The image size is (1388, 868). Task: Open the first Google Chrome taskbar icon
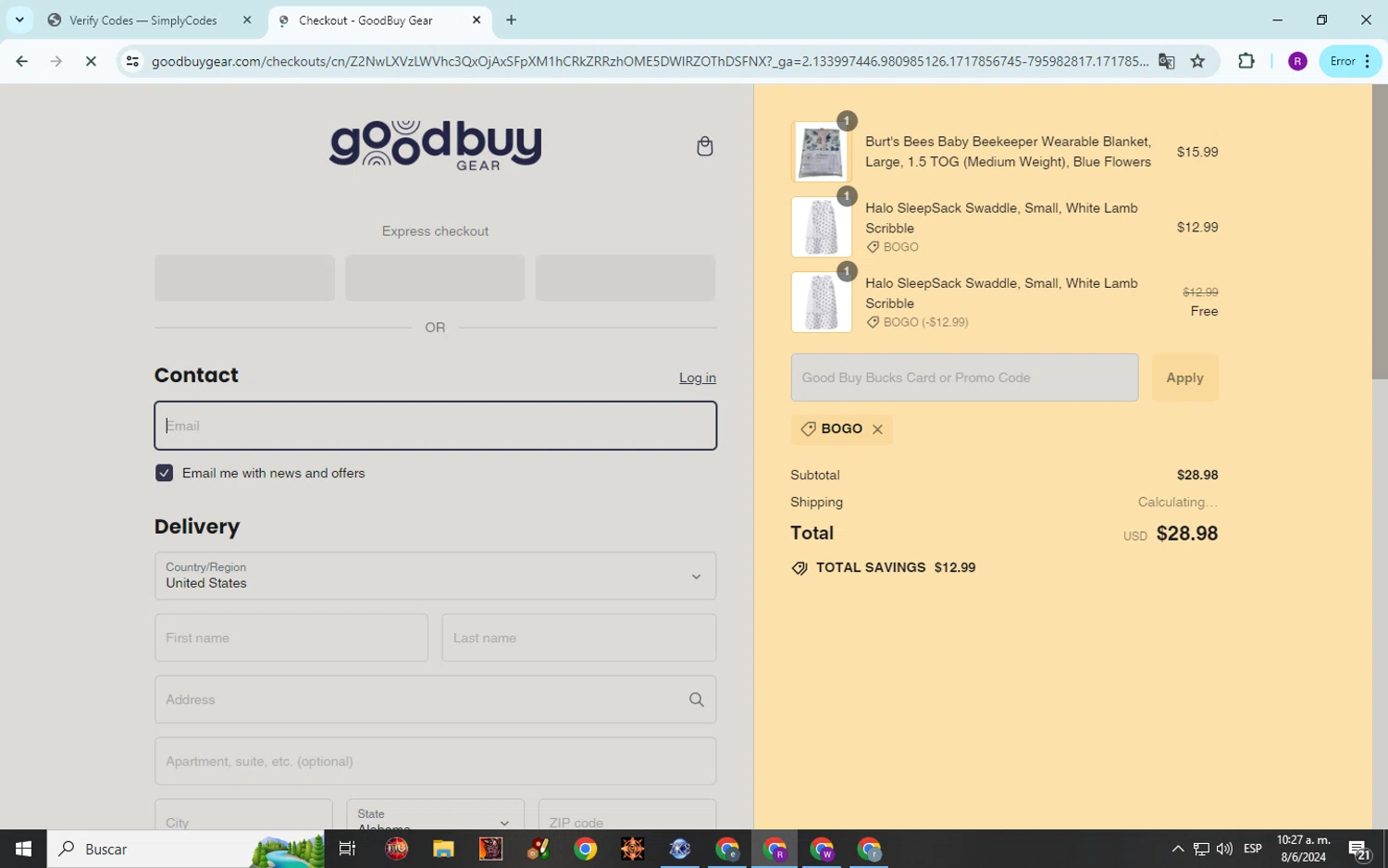pos(585,849)
